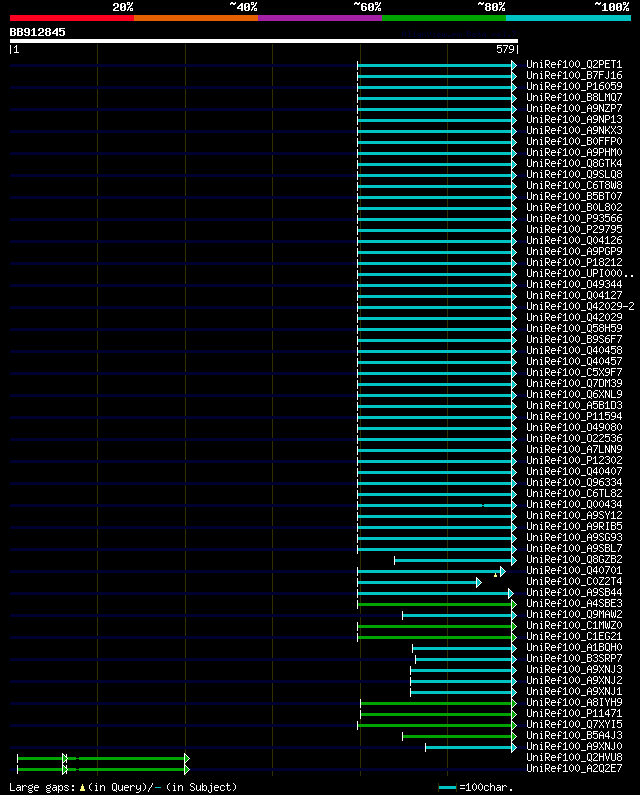Open hit label UniRef100_B8LMQ7

574,97
